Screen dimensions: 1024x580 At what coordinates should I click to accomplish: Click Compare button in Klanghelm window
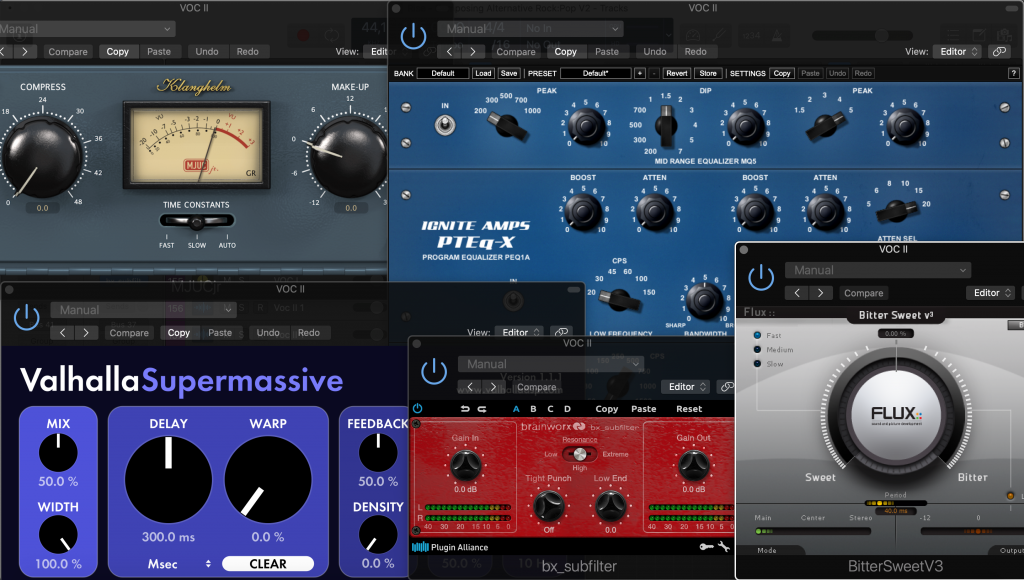coord(68,52)
